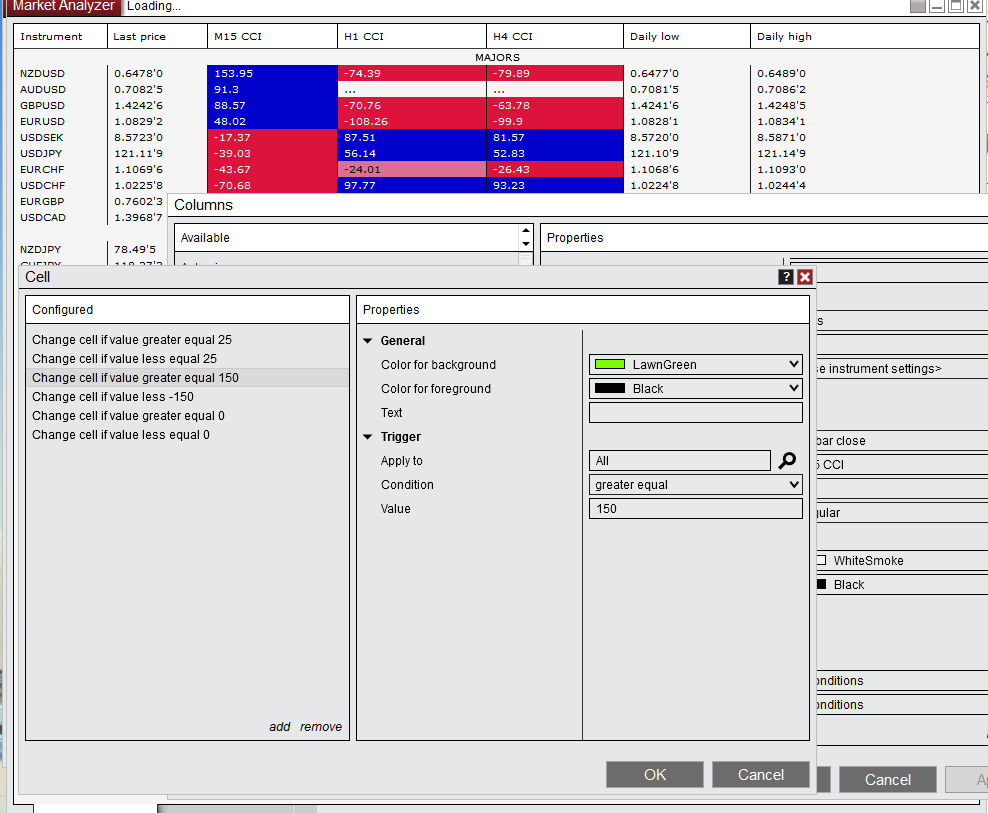Image resolution: width=988 pixels, height=813 pixels.
Task: Click the Text input field
Action: [696, 413]
